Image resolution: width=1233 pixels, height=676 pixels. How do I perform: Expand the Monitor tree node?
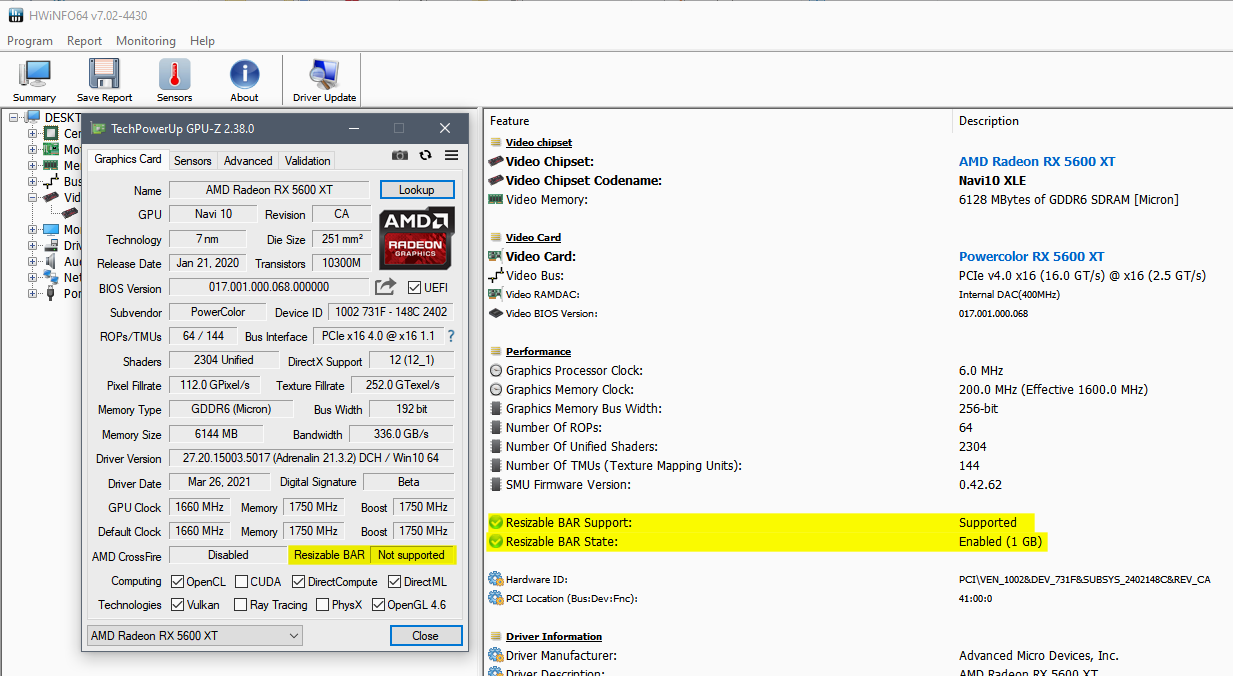[33, 229]
